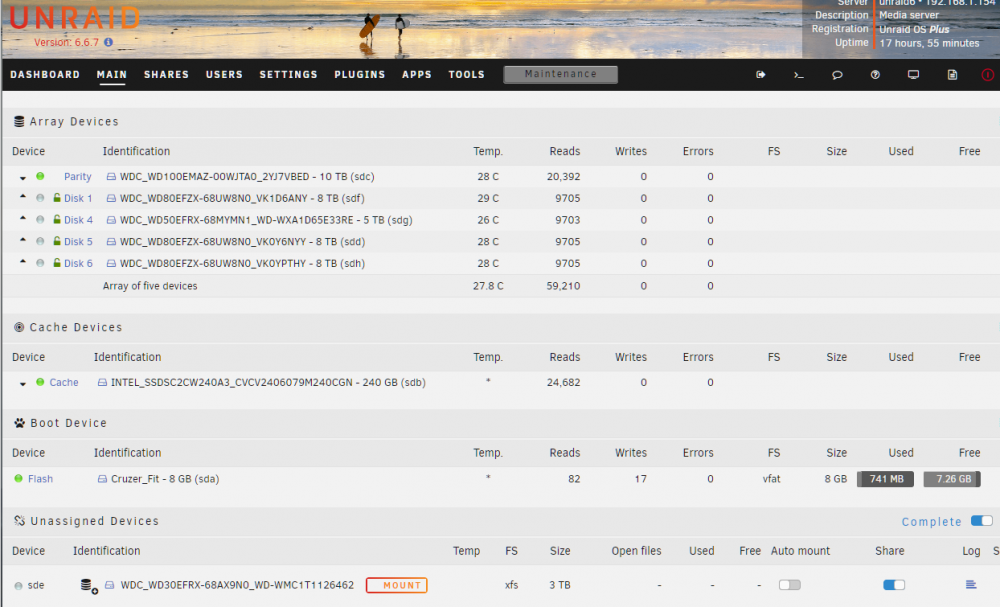This screenshot has height=607, width=1000.
Task: Disable the Share switch for sde
Action: coord(893,585)
